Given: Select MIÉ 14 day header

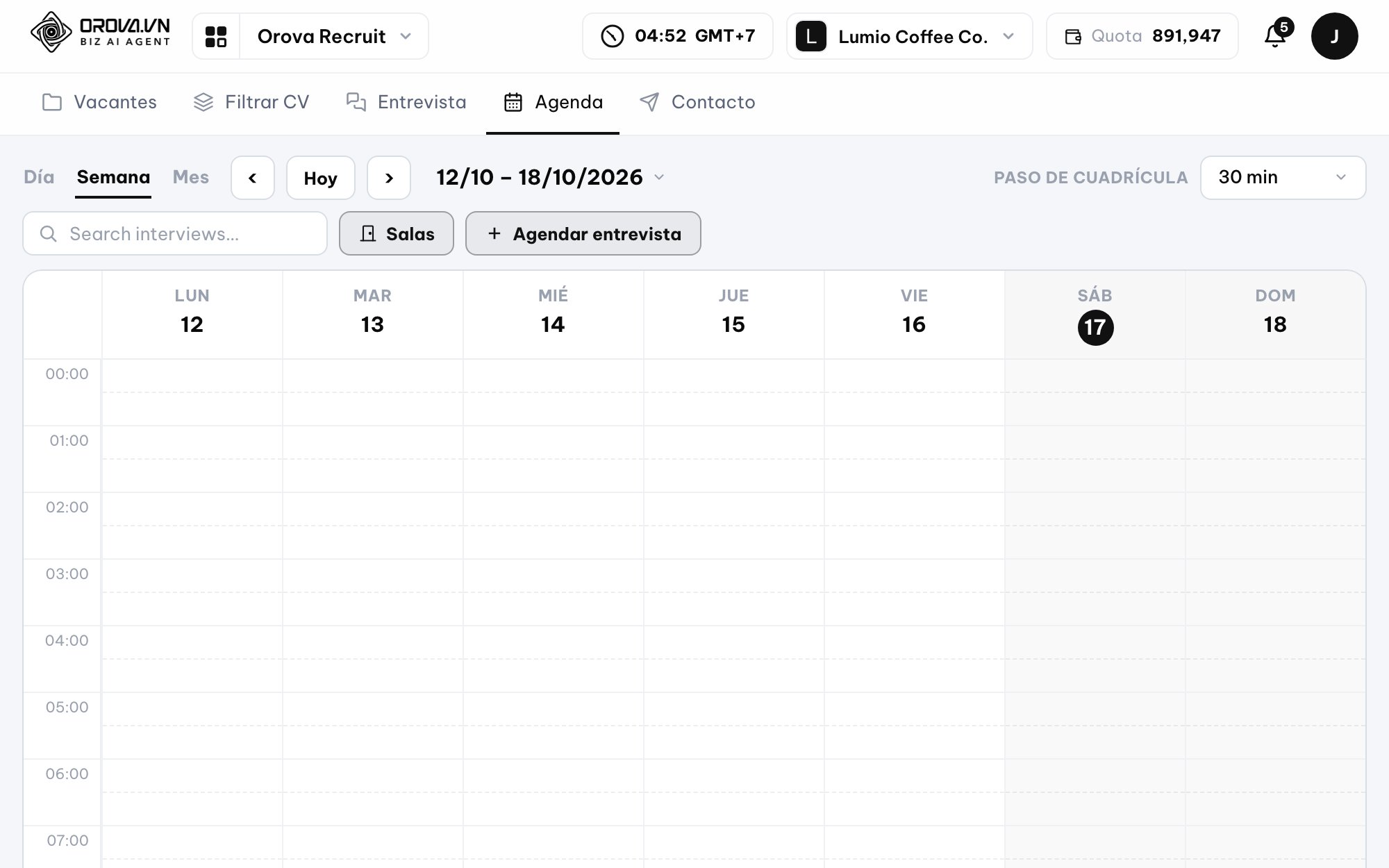Looking at the screenshot, I should (554, 315).
